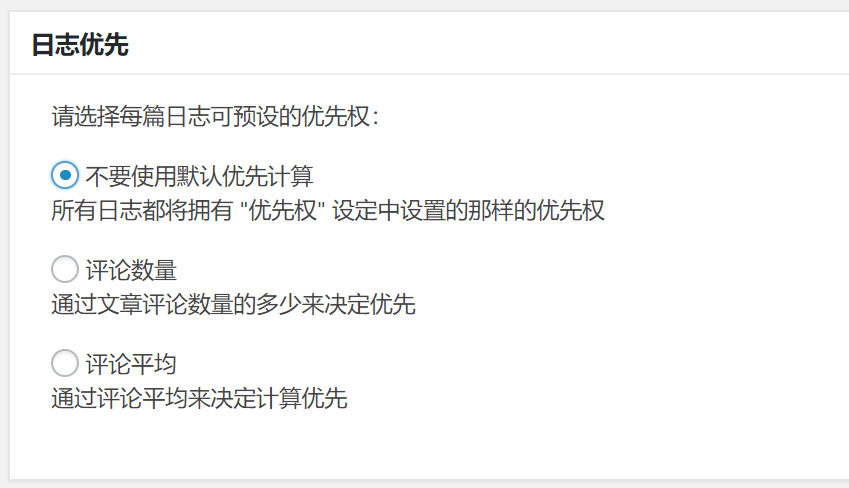
Task: Click the divider line beneath the 日志优先 heading
Action: pyautogui.click(x=429, y=74)
